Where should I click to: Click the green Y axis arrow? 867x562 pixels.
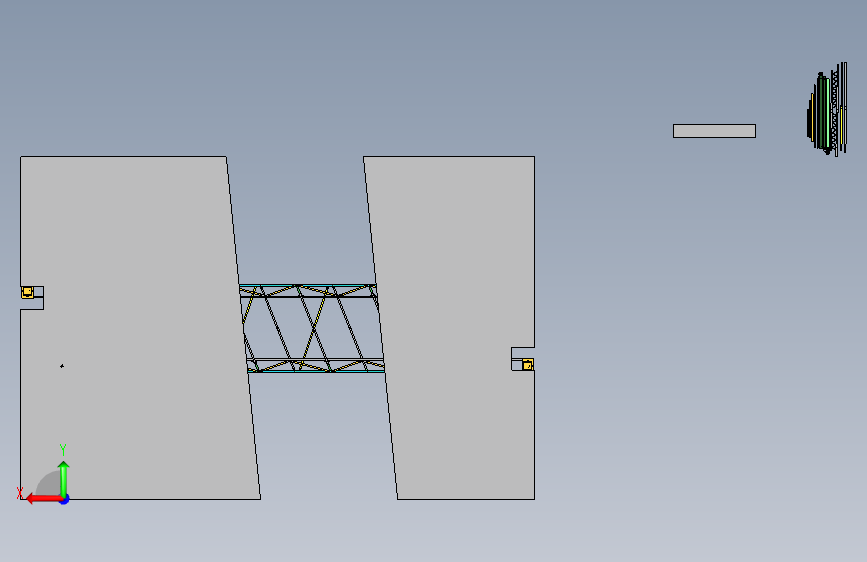pyautogui.click(x=64, y=478)
